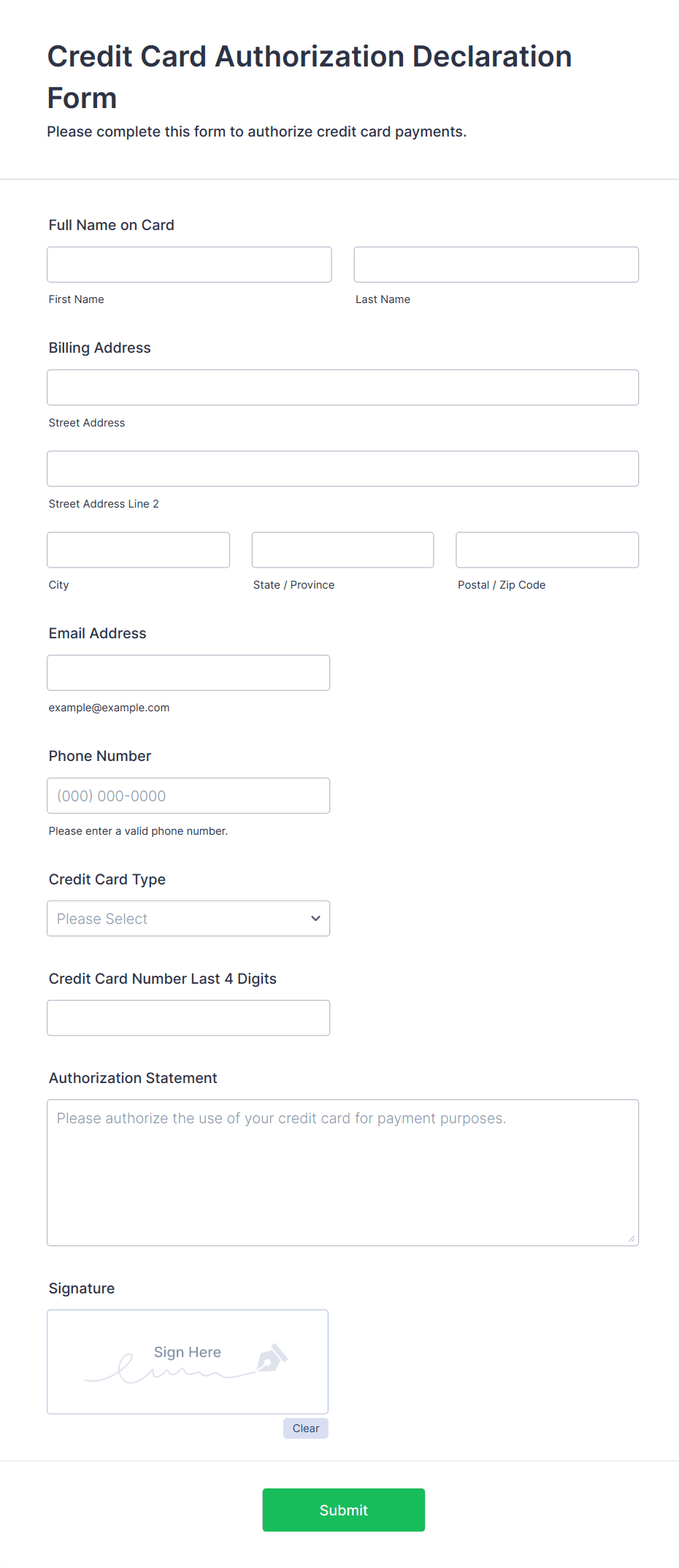Image resolution: width=679 pixels, height=1568 pixels.
Task: Click the Street Address field
Action: (342, 387)
